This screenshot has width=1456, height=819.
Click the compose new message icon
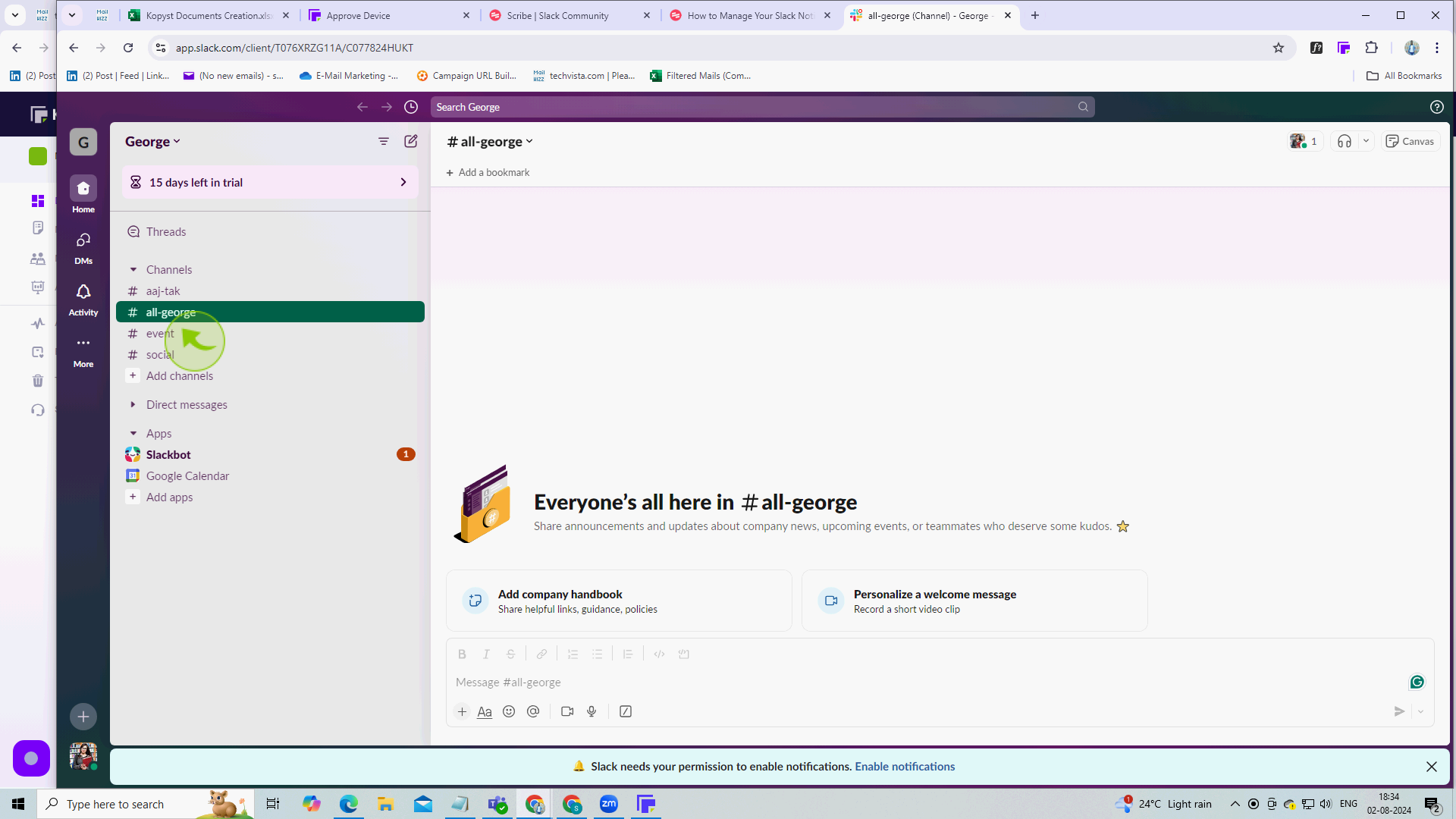pyautogui.click(x=411, y=141)
